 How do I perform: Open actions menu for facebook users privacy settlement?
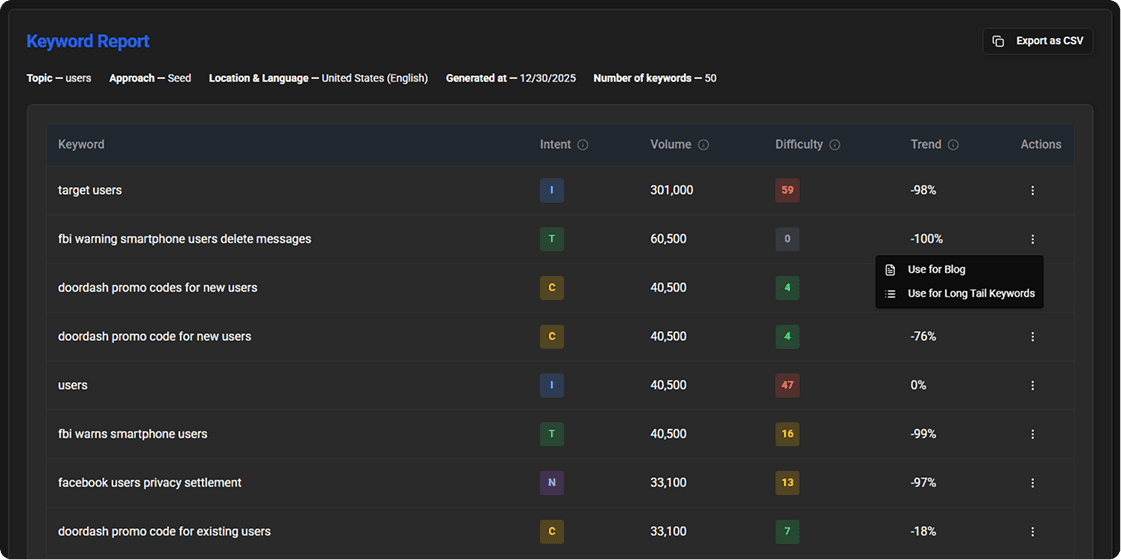1032,483
